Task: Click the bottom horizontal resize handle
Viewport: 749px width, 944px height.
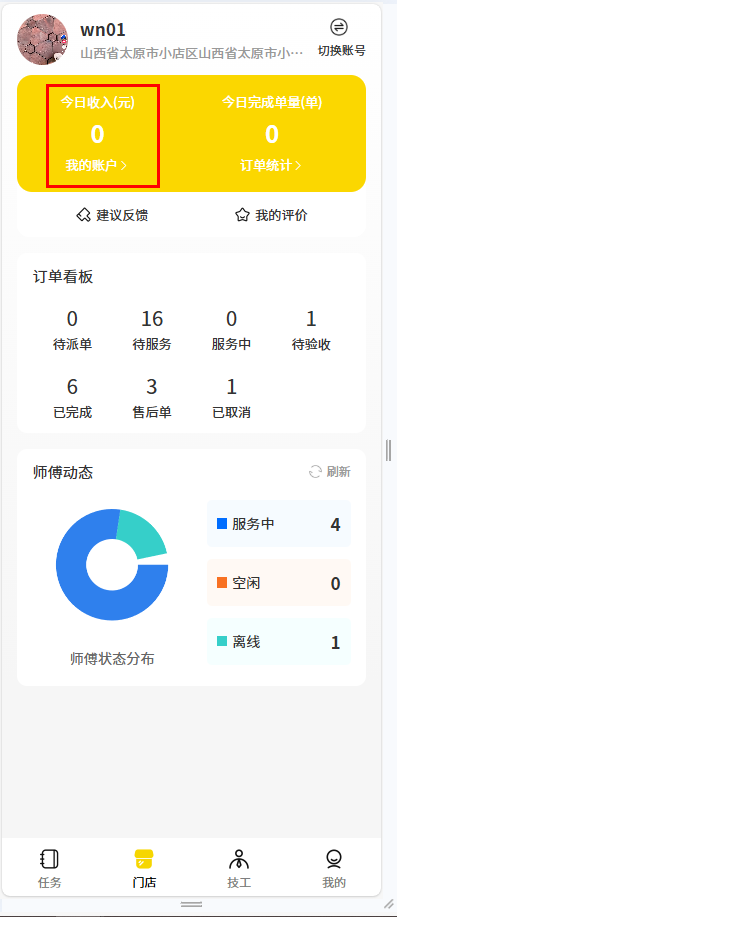Action: (191, 904)
